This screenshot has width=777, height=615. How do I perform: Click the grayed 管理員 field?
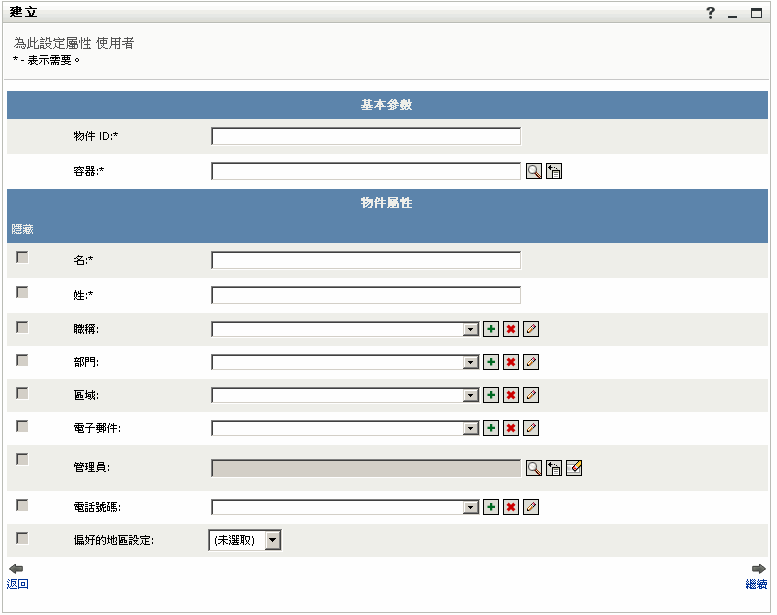pyautogui.click(x=366, y=468)
